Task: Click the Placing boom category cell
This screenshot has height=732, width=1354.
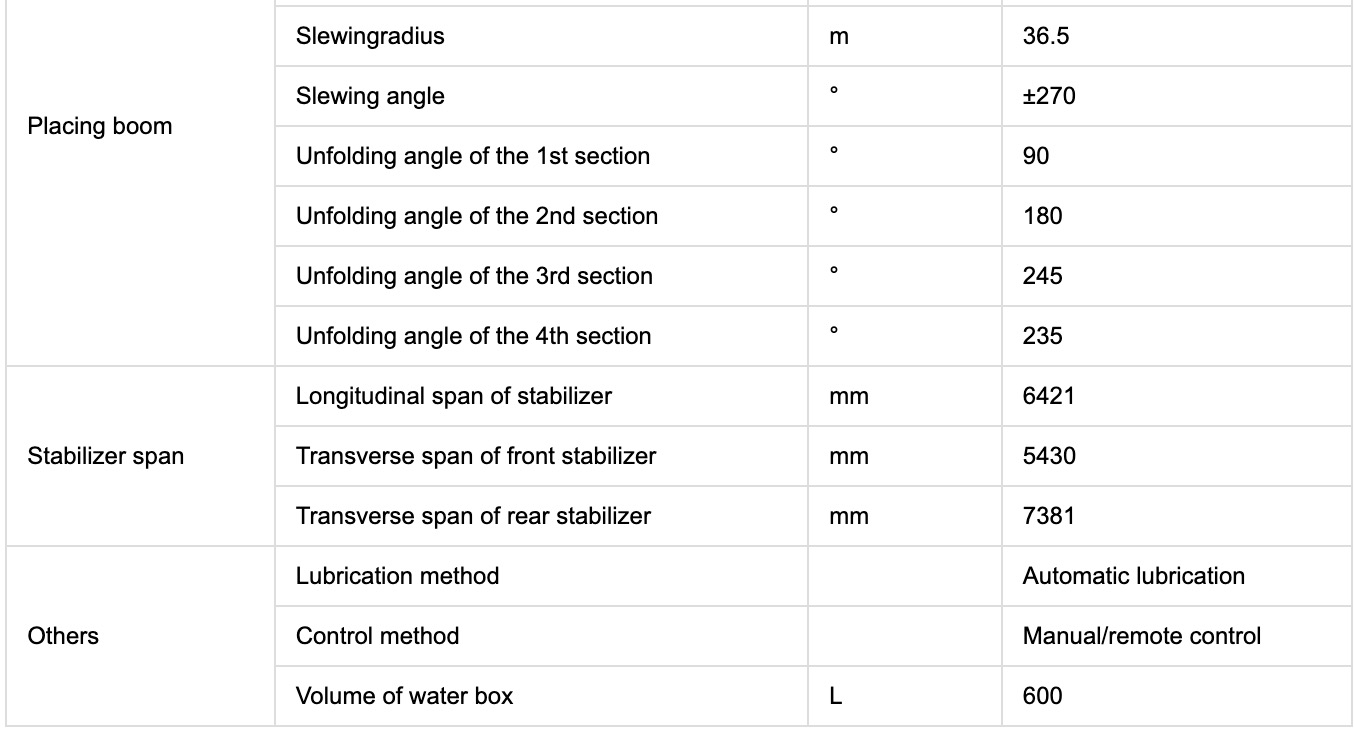Action: [100, 127]
